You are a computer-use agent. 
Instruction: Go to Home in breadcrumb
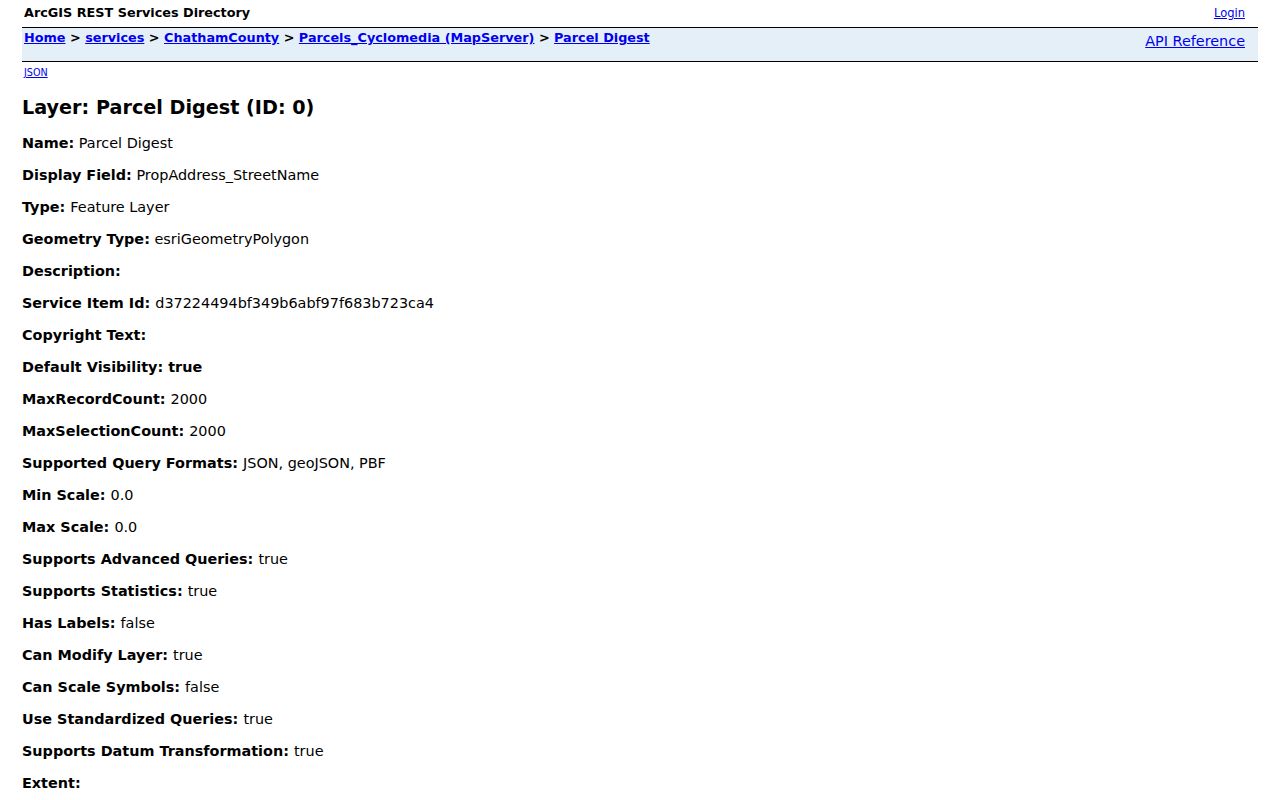point(44,38)
